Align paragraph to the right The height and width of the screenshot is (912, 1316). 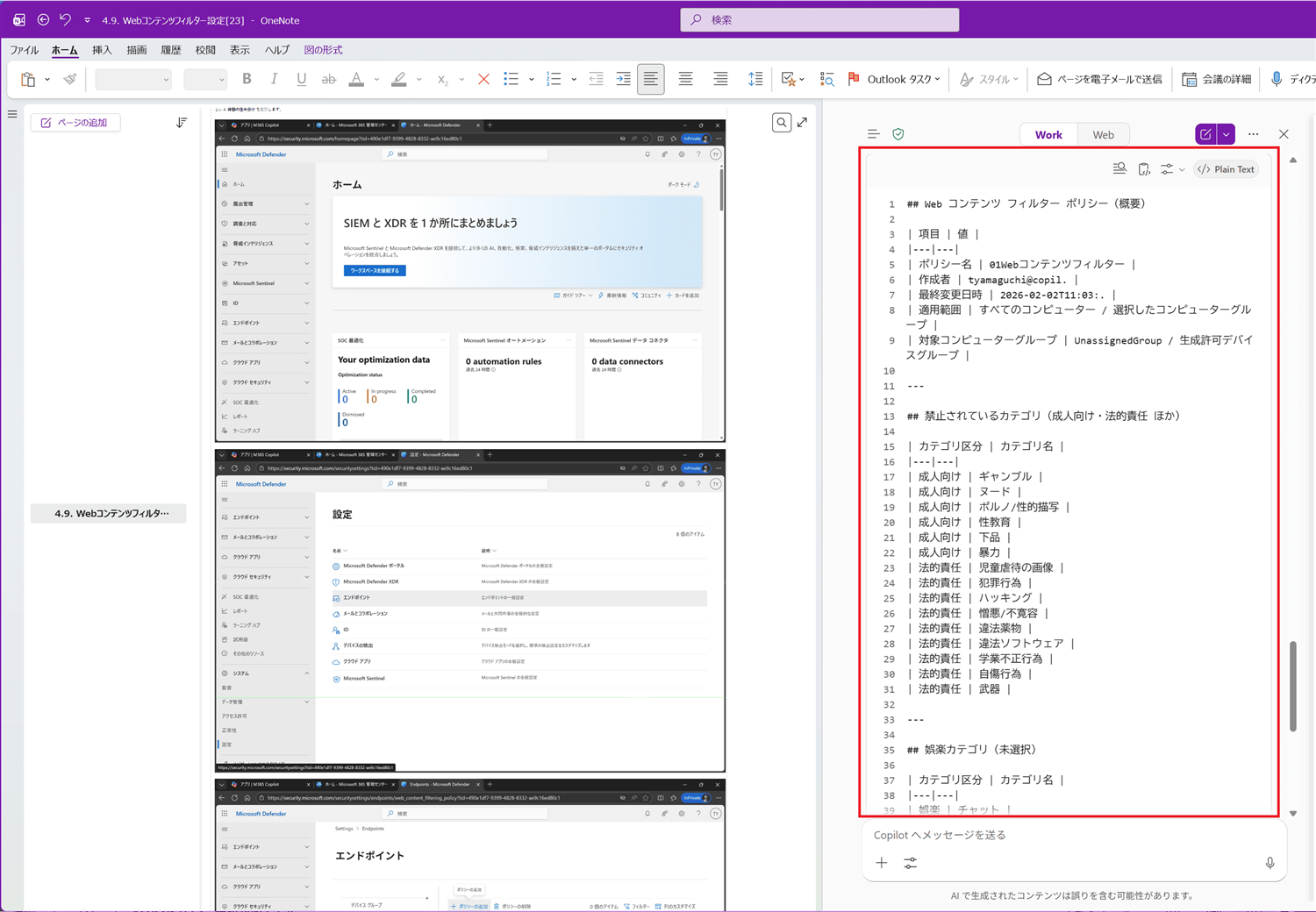point(720,79)
